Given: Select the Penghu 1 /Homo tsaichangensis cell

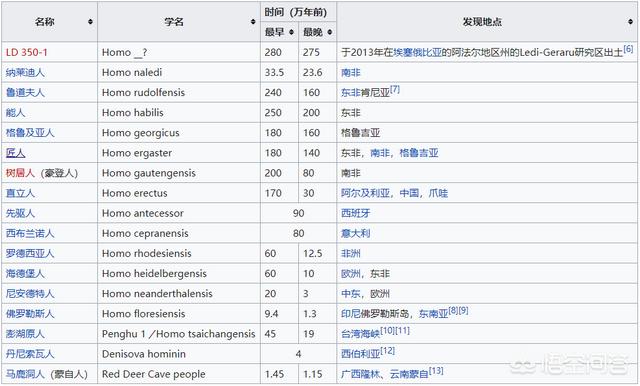Looking at the screenshot, I should [x=179, y=334].
